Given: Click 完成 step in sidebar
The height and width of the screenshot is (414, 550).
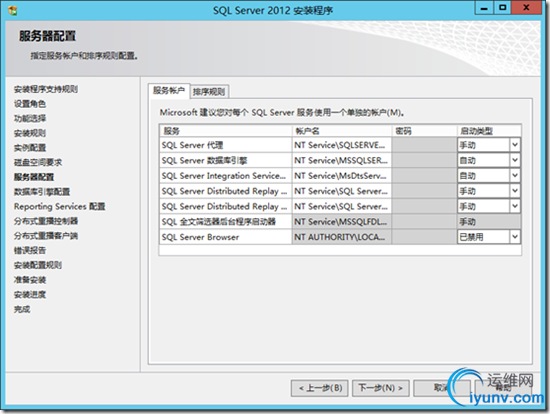Looking at the screenshot, I should [22, 309].
